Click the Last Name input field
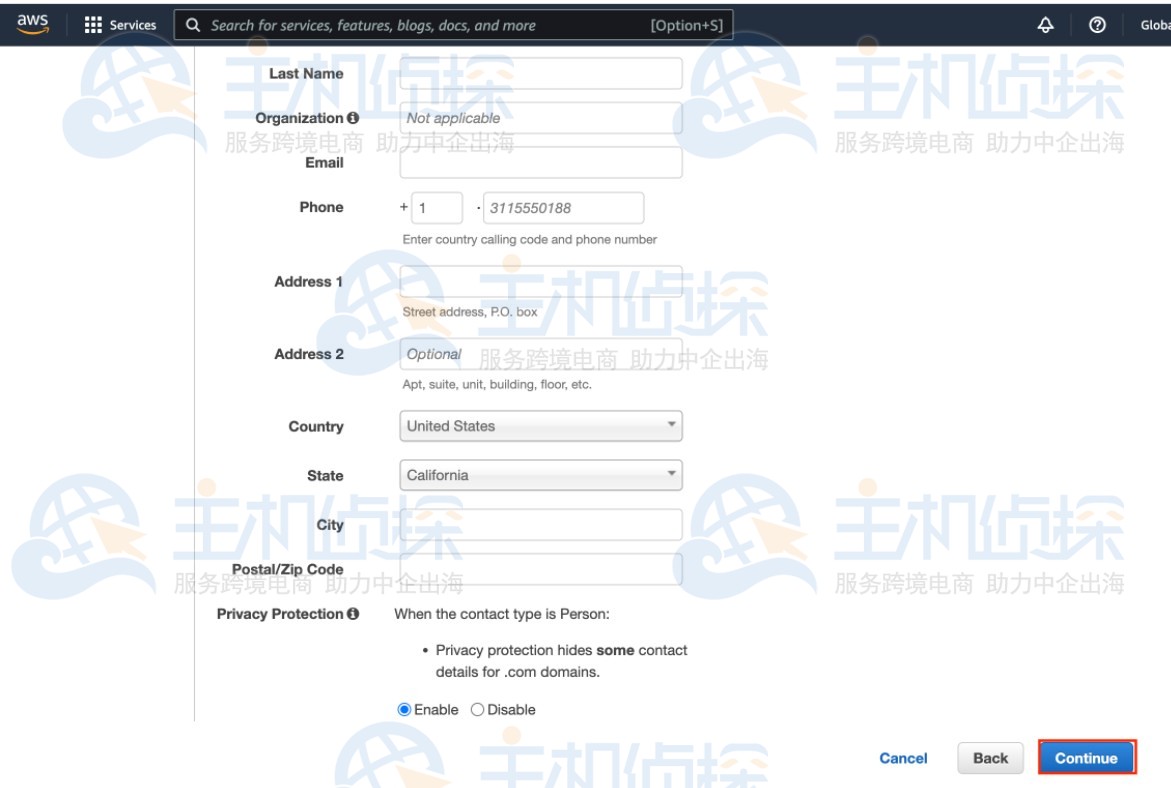 [540, 73]
